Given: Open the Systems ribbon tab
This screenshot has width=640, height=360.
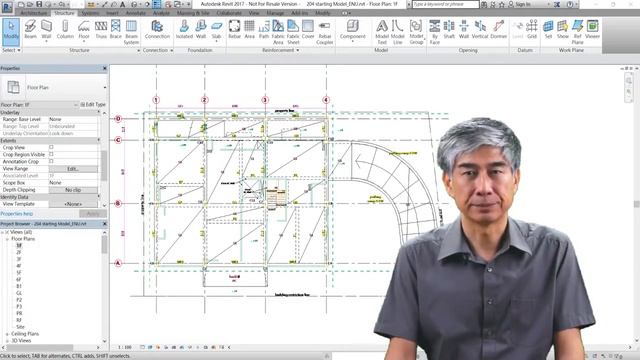Looking at the screenshot, I should (x=90, y=13).
